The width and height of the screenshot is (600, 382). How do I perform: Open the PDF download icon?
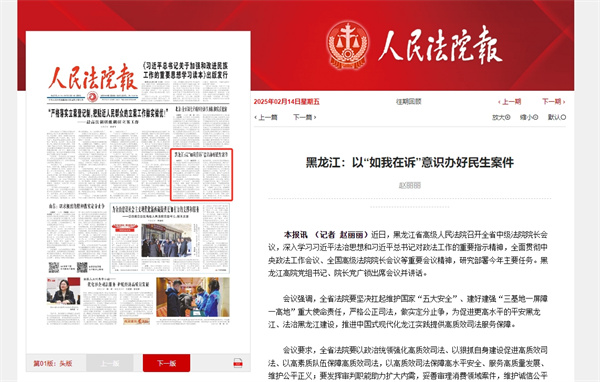[x=238, y=362]
